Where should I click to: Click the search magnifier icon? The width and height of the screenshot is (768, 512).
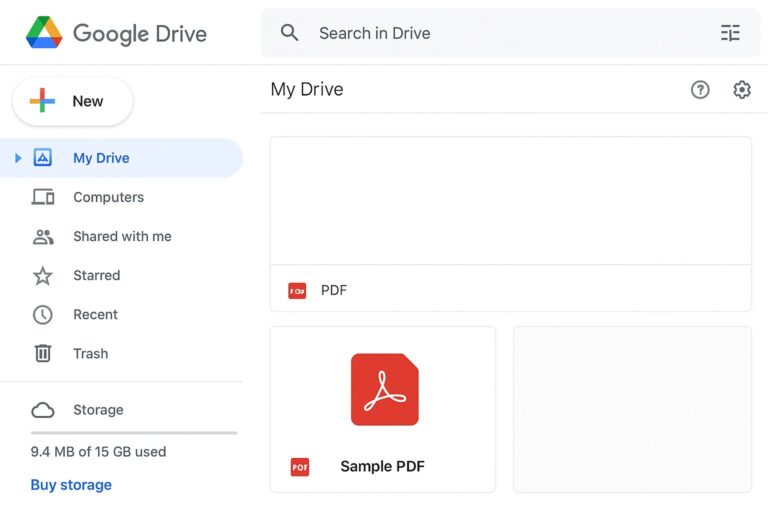(x=289, y=33)
